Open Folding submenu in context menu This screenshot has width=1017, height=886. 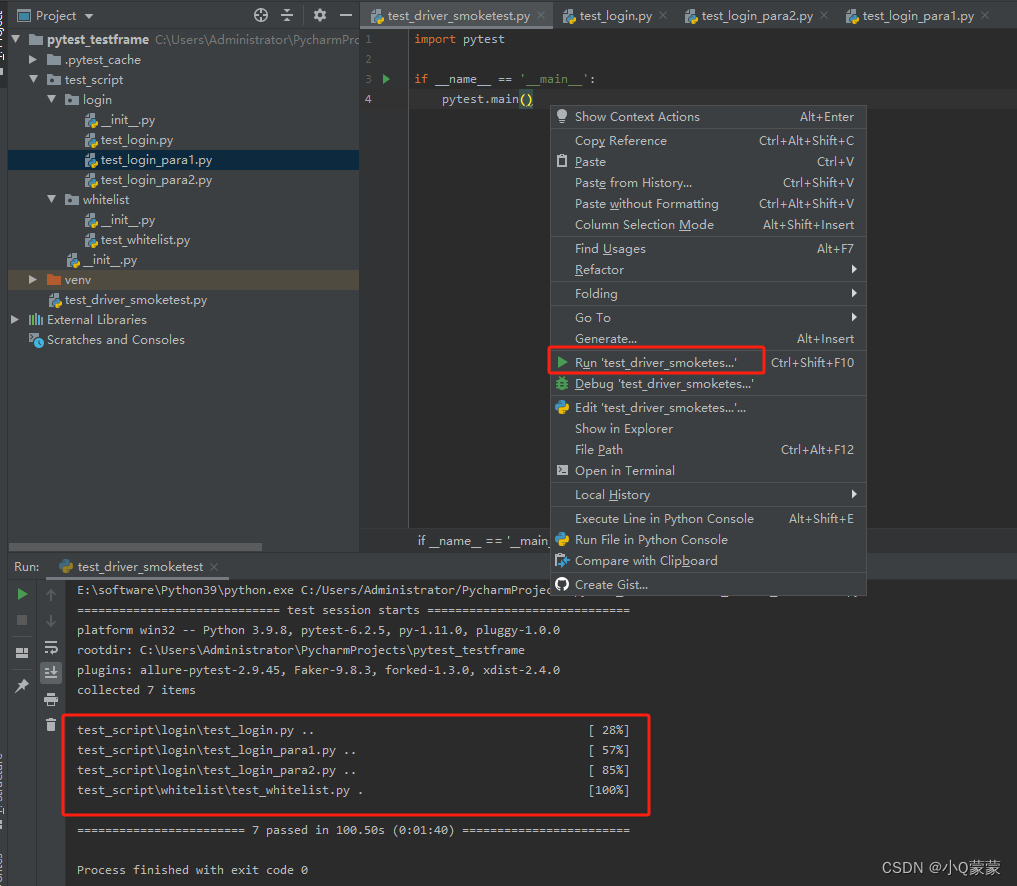click(708, 294)
